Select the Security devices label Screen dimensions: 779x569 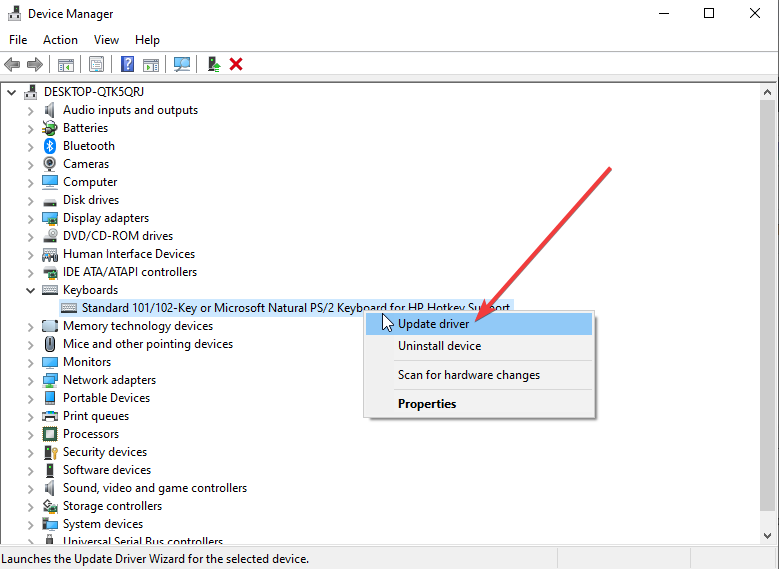click(105, 452)
